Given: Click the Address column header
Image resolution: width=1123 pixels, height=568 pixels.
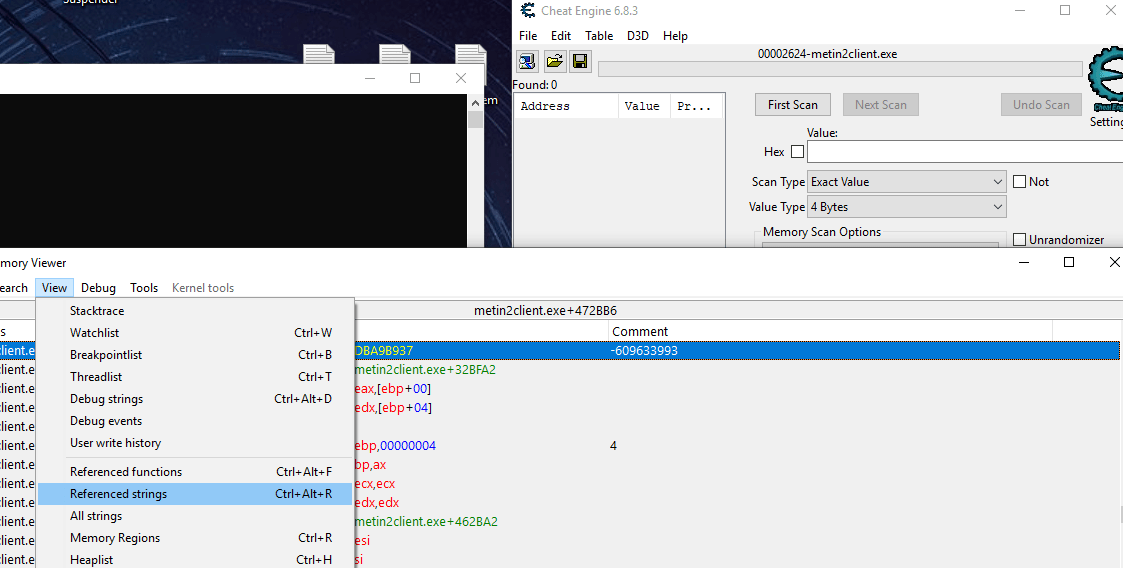Looking at the screenshot, I should (567, 106).
